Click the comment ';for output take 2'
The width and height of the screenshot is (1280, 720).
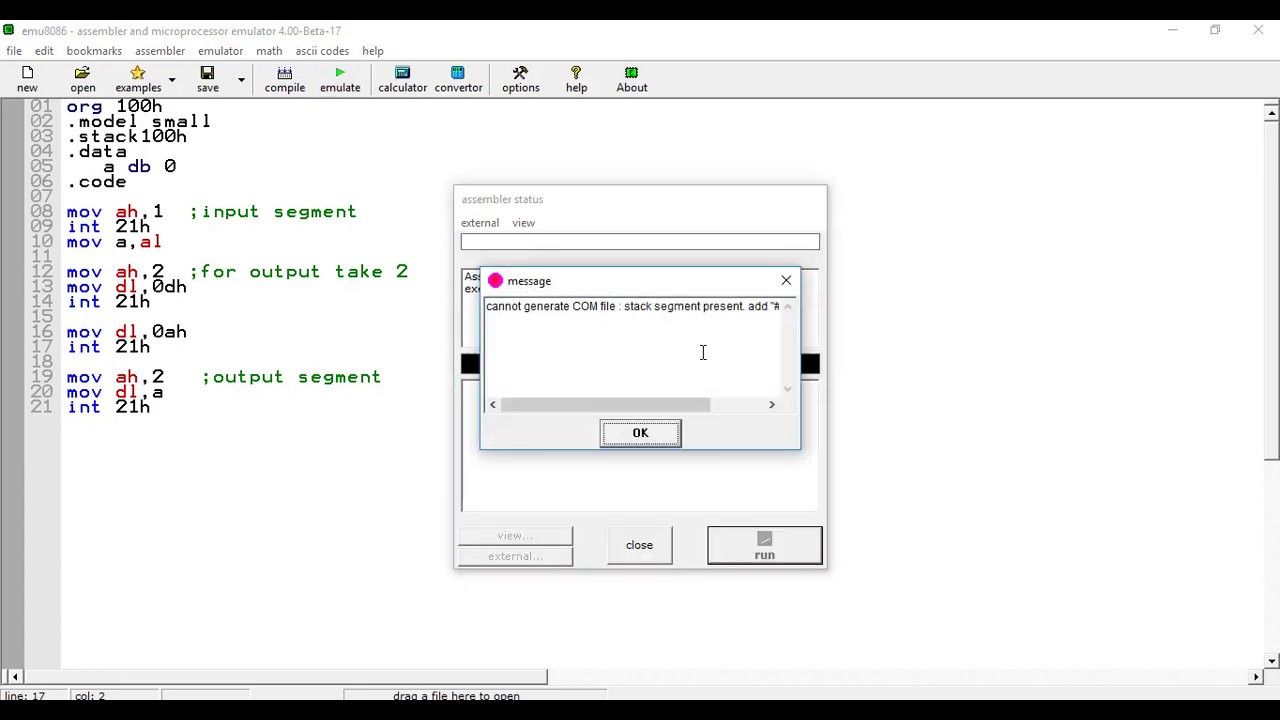point(298,272)
